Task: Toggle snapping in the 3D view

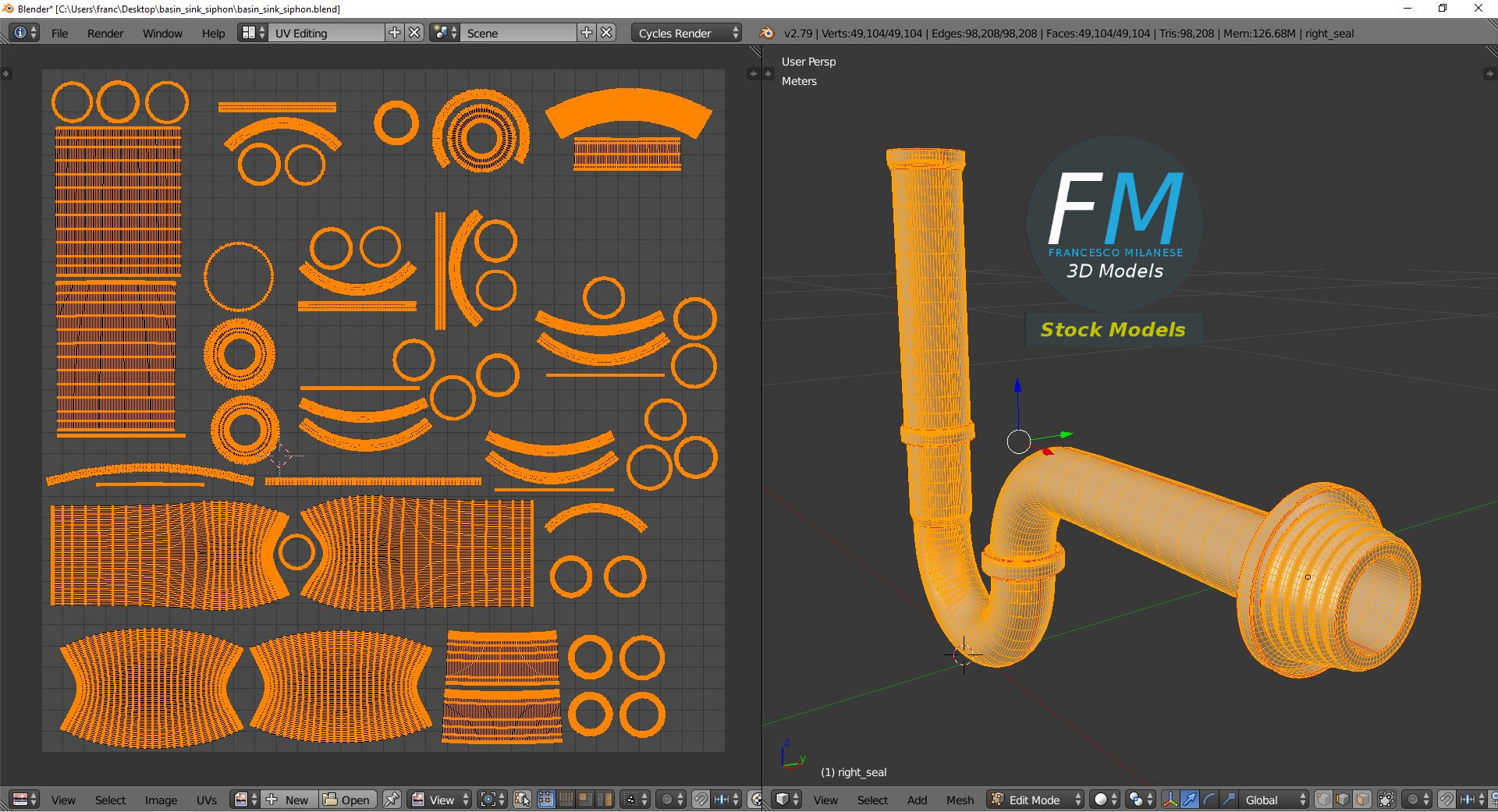Action: 1446,800
